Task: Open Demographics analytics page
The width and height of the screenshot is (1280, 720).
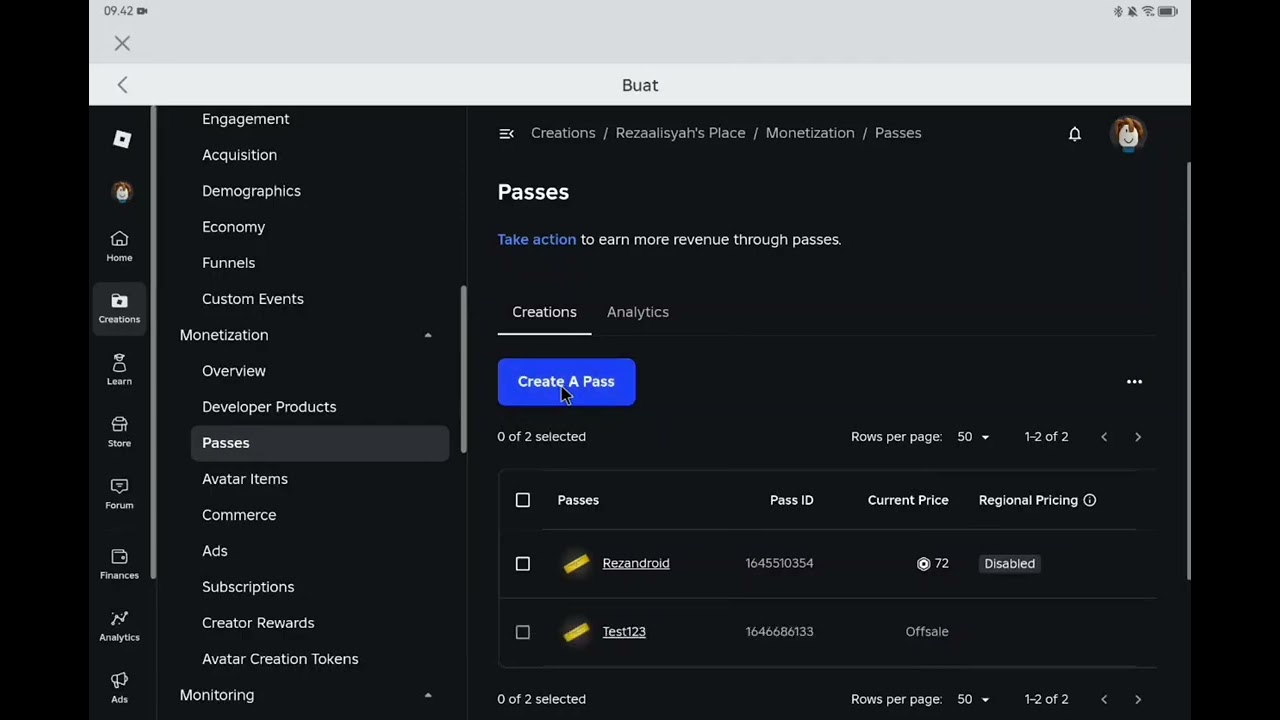Action: point(251,191)
